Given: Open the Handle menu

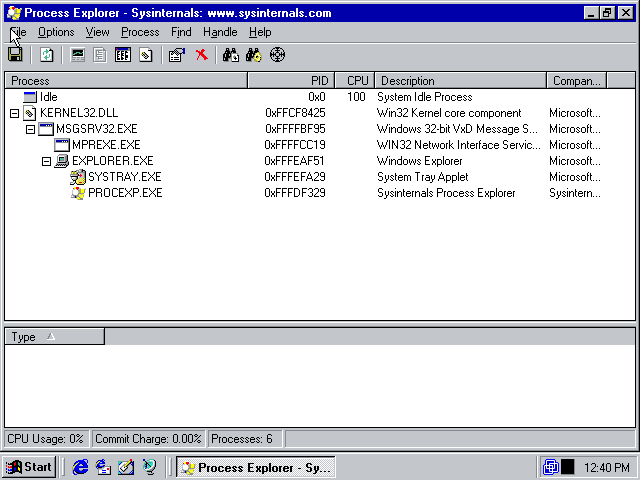Looking at the screenshot, I should (220, 32).
